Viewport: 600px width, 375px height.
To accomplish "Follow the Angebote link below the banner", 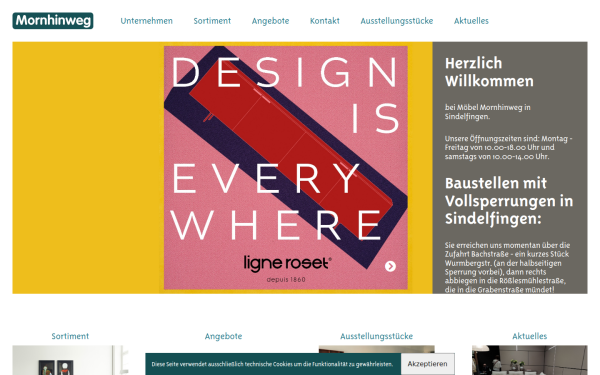I will [223, 336].
